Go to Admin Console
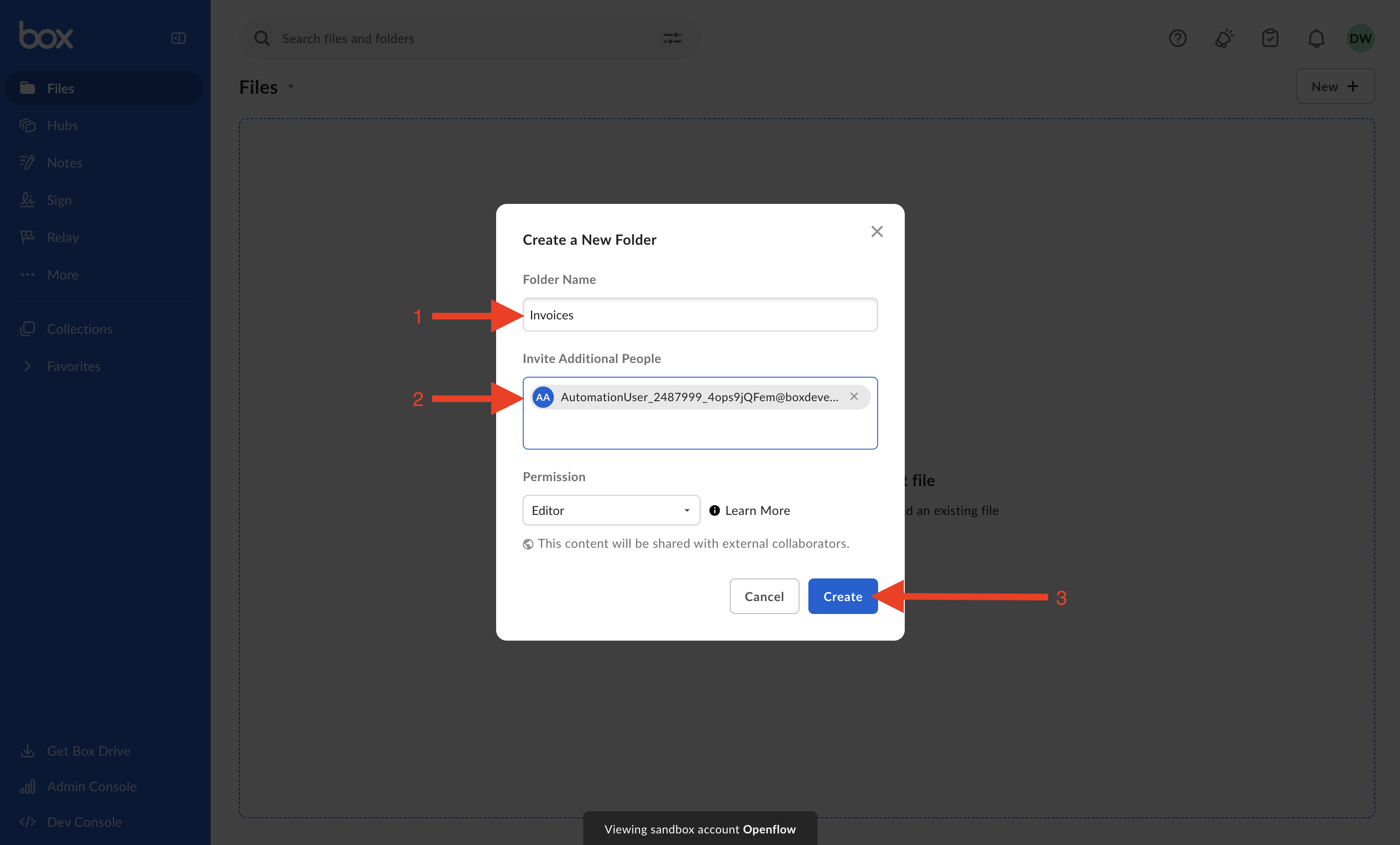Viewport: 1400px width, 845px height. (x=91, y=786)
